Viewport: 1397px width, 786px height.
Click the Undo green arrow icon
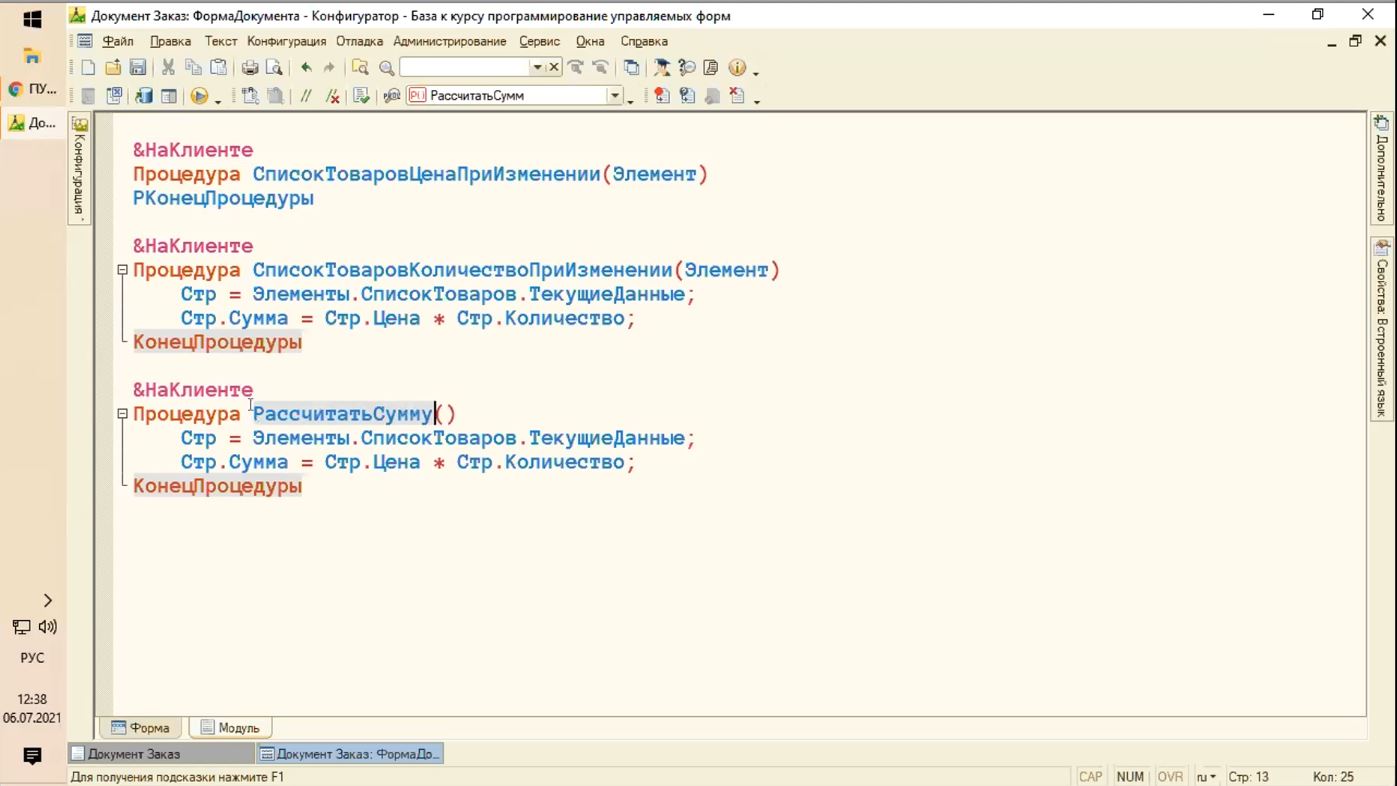[x=306, y=68]
